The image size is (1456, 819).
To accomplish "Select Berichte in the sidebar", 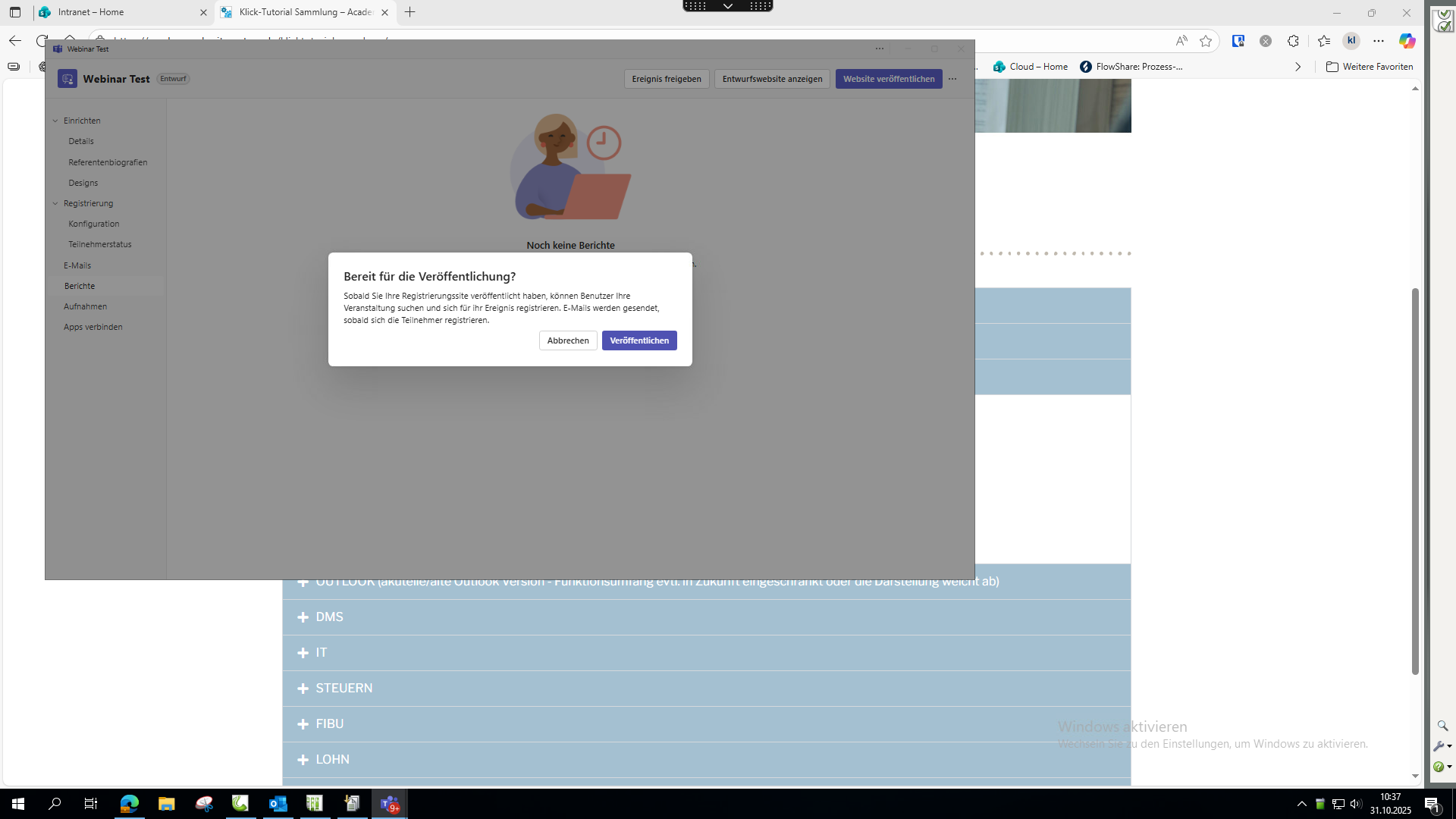I will [80, 286].
